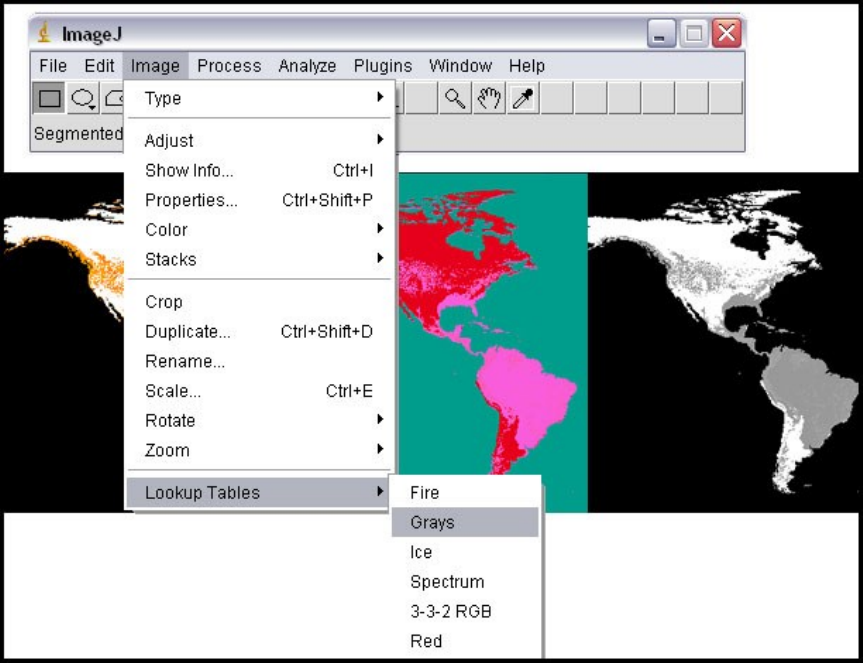
Task: Select the polygon selection tool
Action: (x=114, y=98)
